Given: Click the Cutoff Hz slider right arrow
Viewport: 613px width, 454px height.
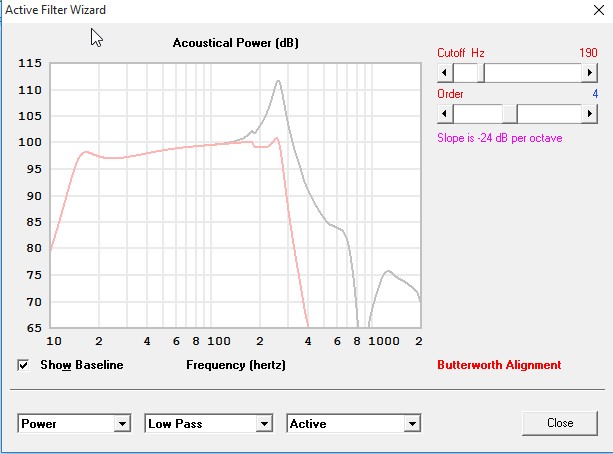Looking at the screenshot, I should click(590, 73).
